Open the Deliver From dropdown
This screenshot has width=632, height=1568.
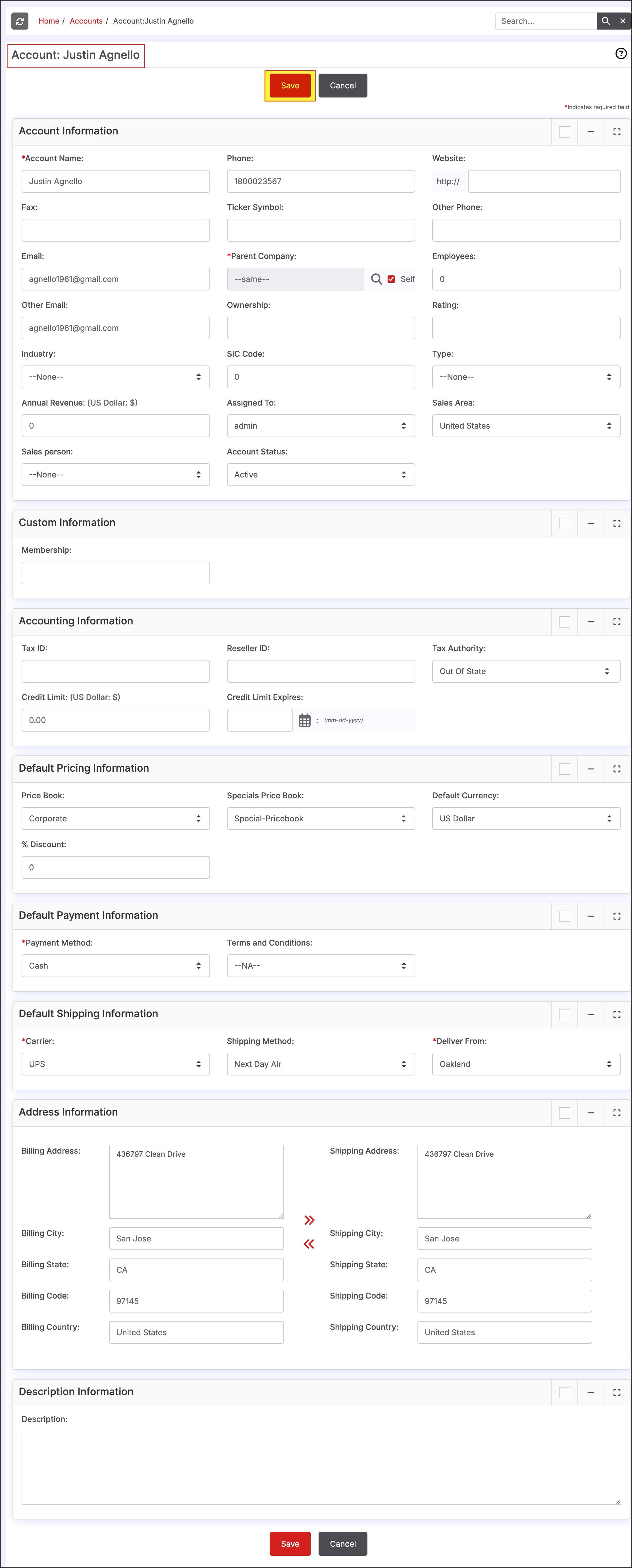(526, 1064)
